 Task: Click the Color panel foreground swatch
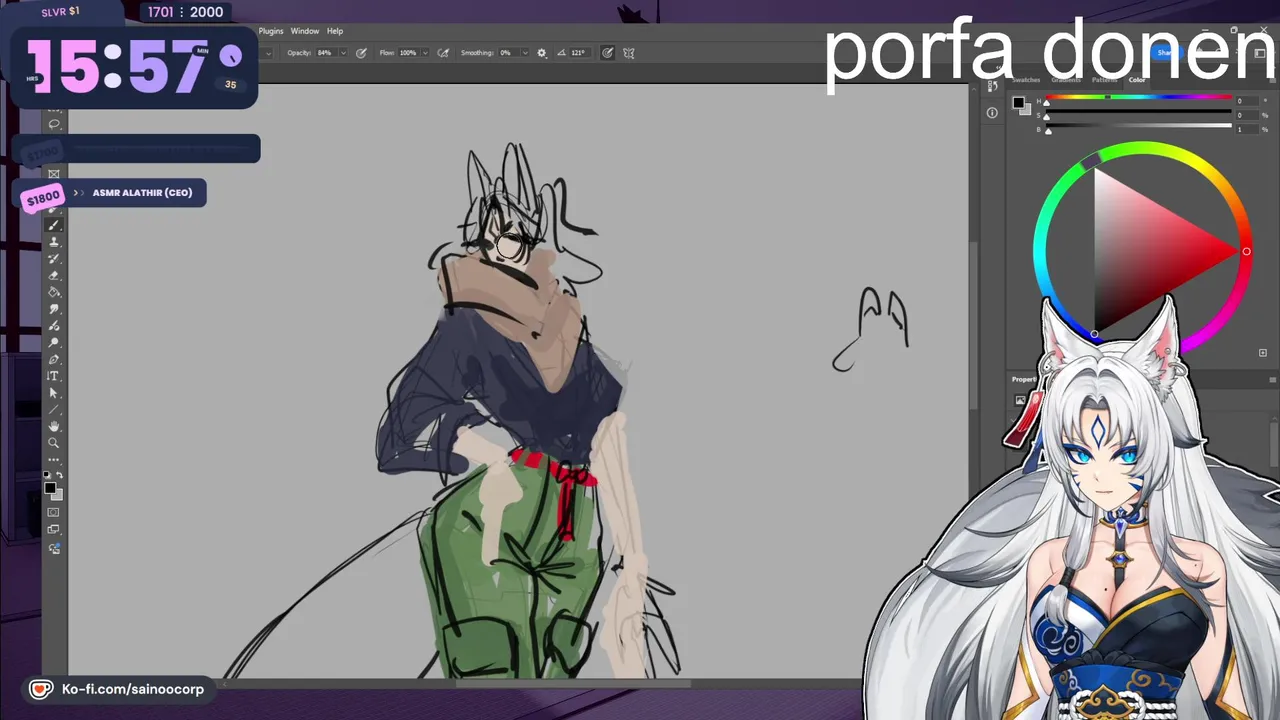(1018, 102)
